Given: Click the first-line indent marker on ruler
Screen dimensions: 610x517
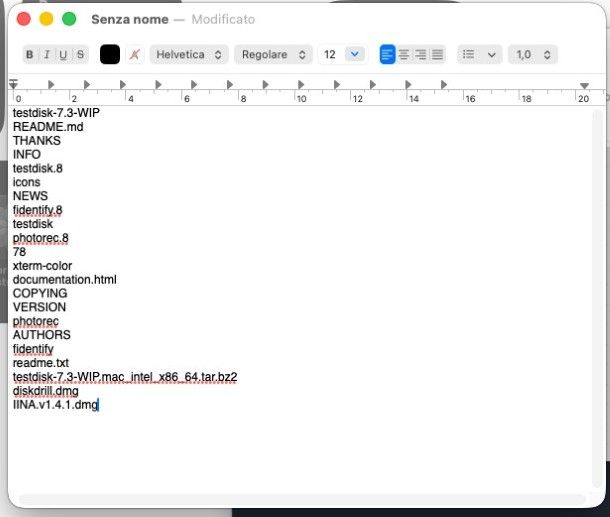Looking at the screenshot, I should point(14,83).
